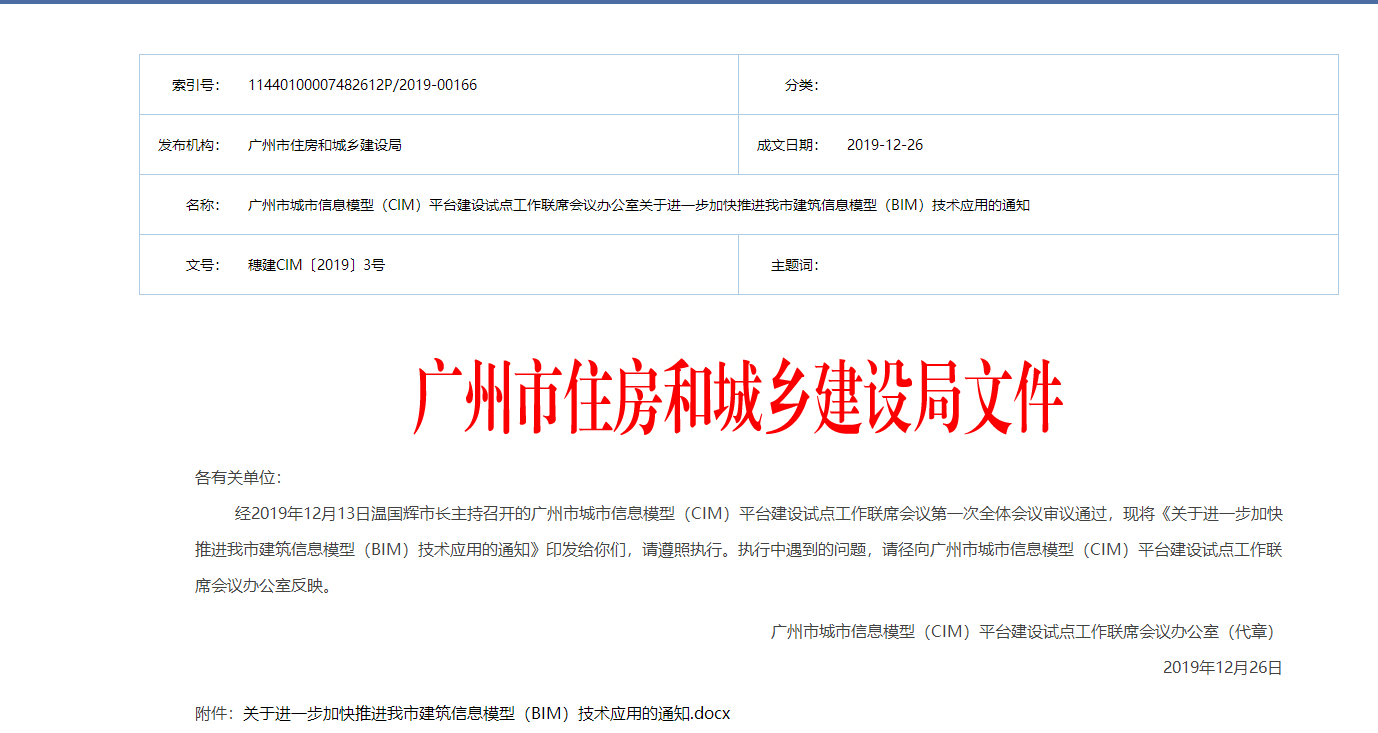Click the red heading 广州市住房和城乡建设局文件

738,398
